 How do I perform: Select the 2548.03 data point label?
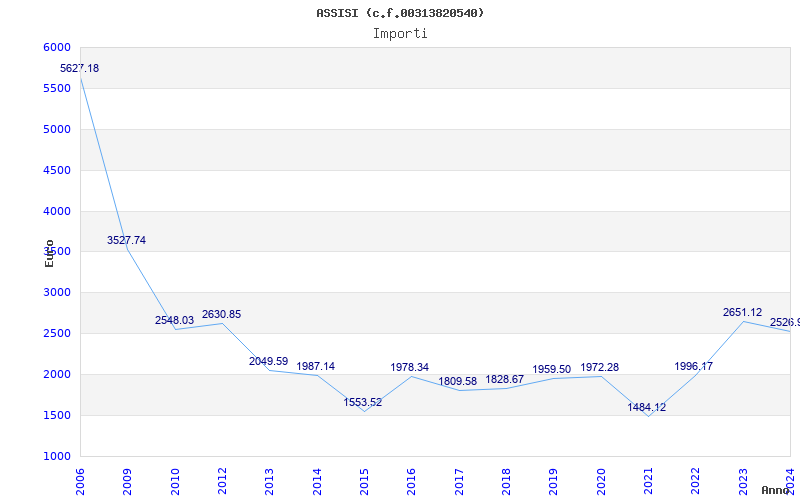[174, 320]
